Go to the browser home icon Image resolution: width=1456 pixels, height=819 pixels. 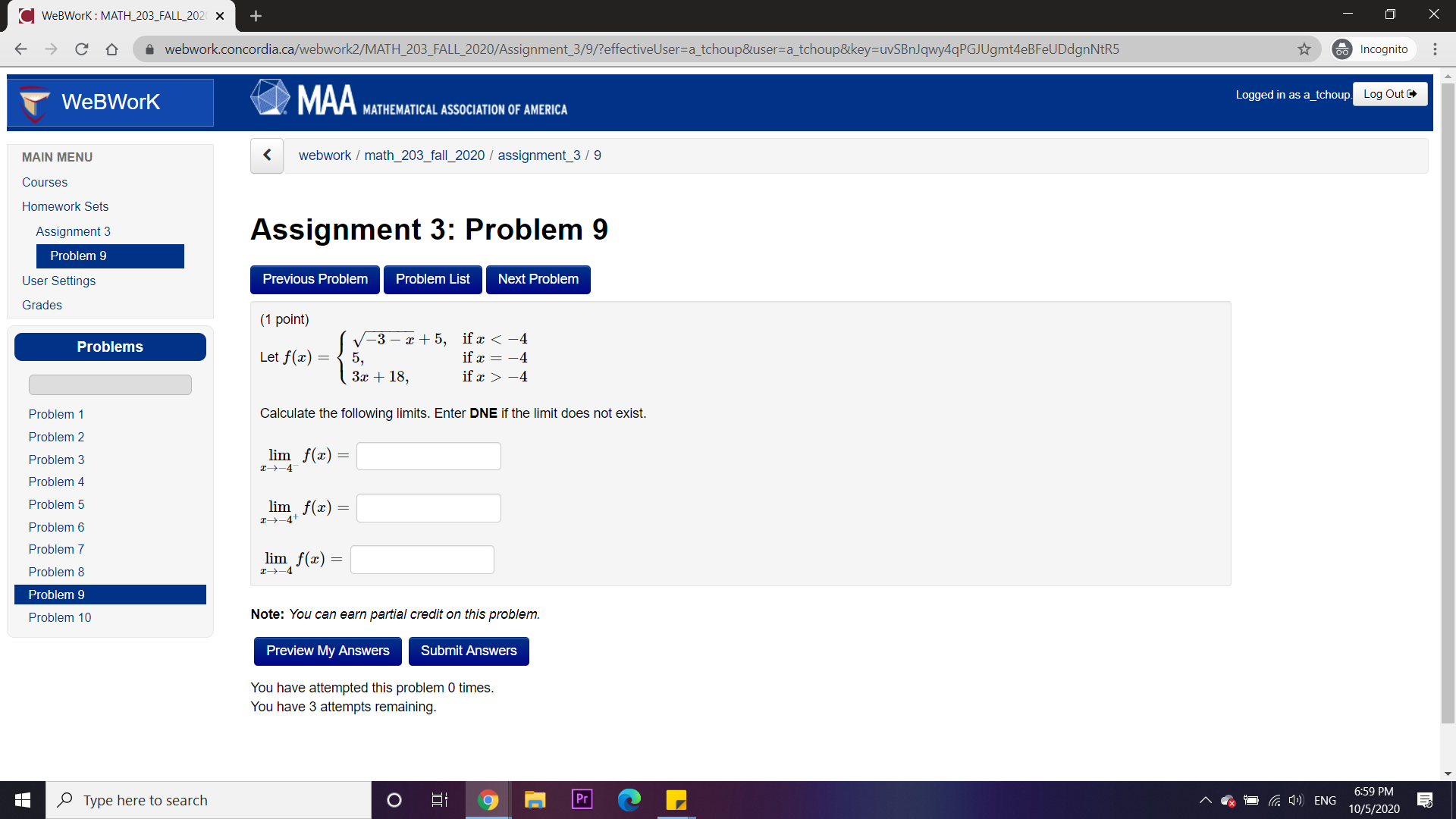[111, 49]
